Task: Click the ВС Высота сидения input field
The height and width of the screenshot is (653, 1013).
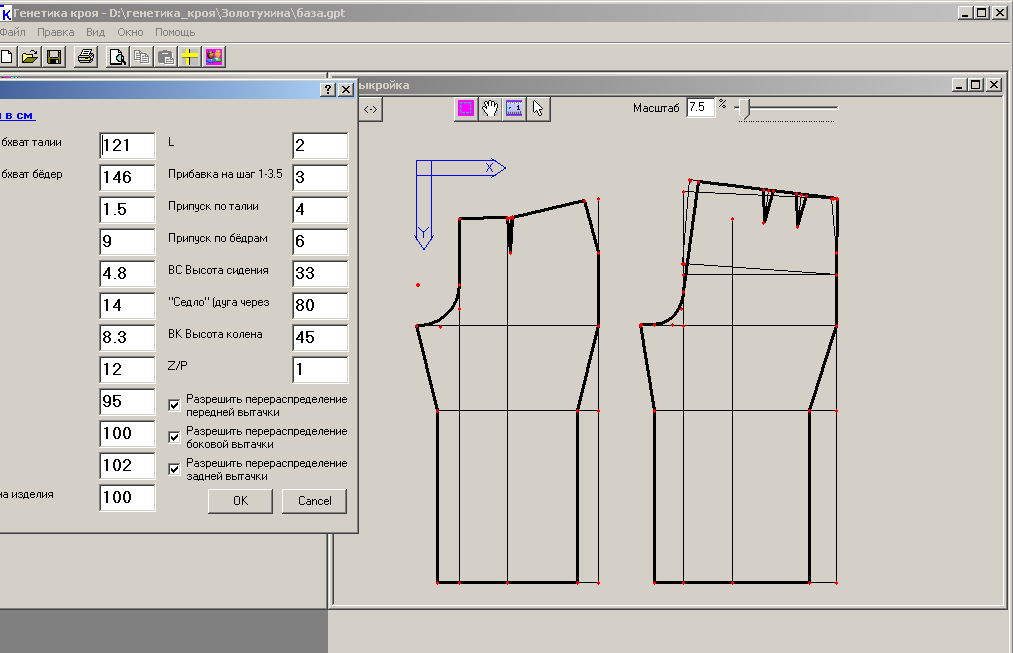Action: [x=320, y=273]
